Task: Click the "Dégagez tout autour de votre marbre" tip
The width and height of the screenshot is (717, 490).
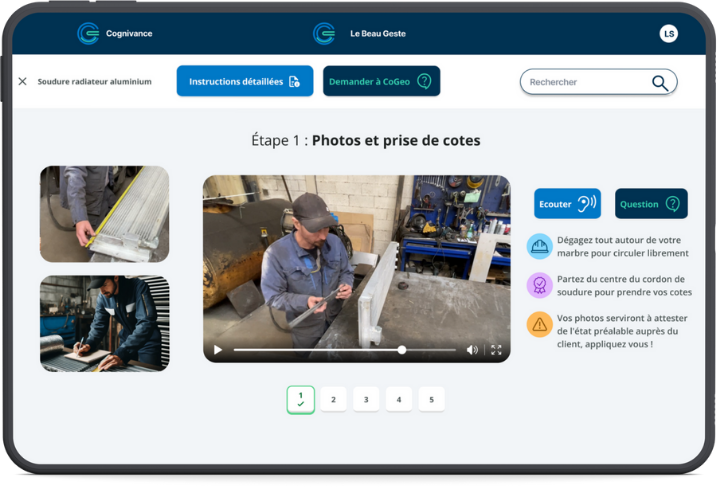Action: 622,246
